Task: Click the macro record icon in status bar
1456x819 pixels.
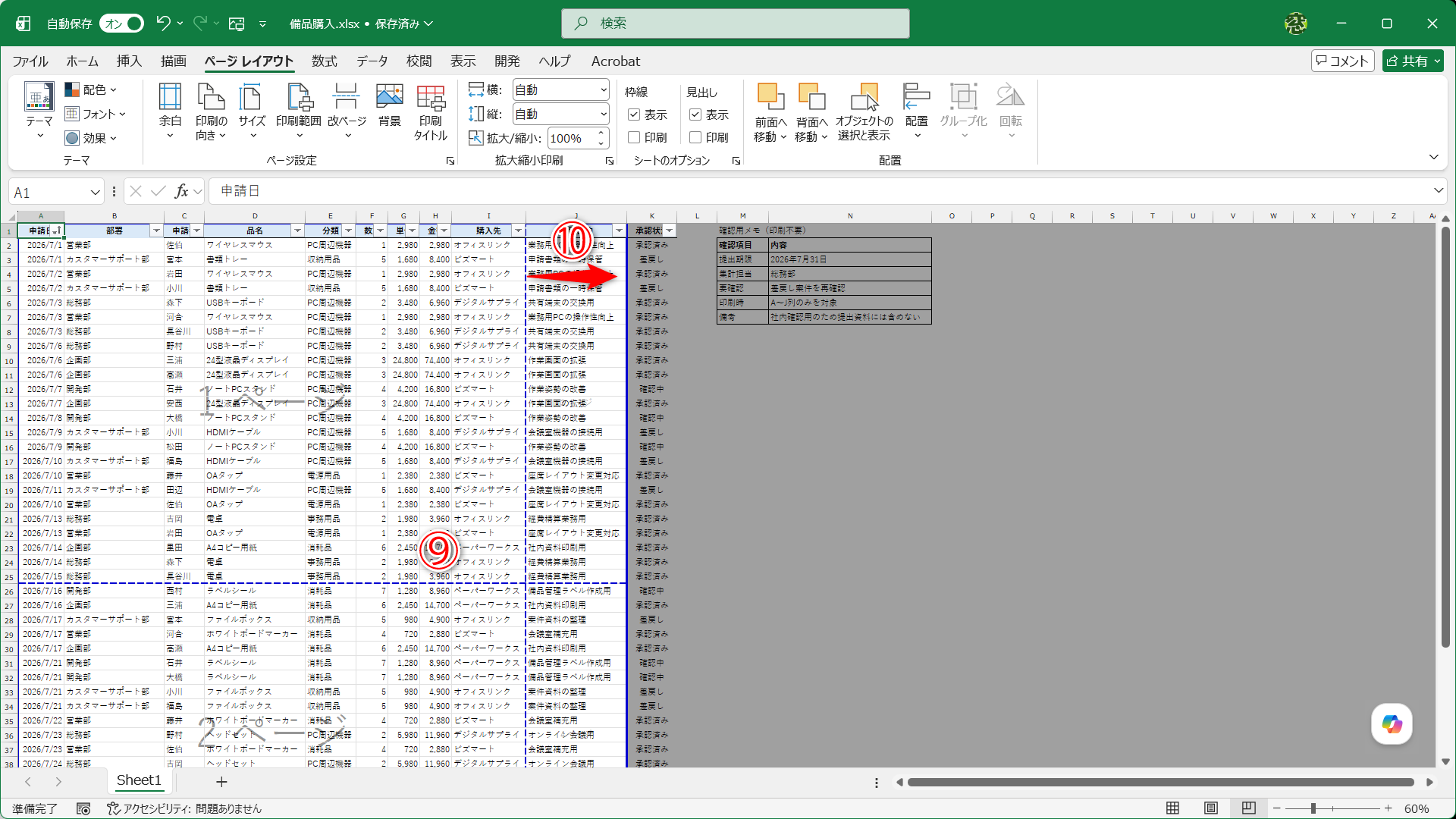Action: point(83,809)
